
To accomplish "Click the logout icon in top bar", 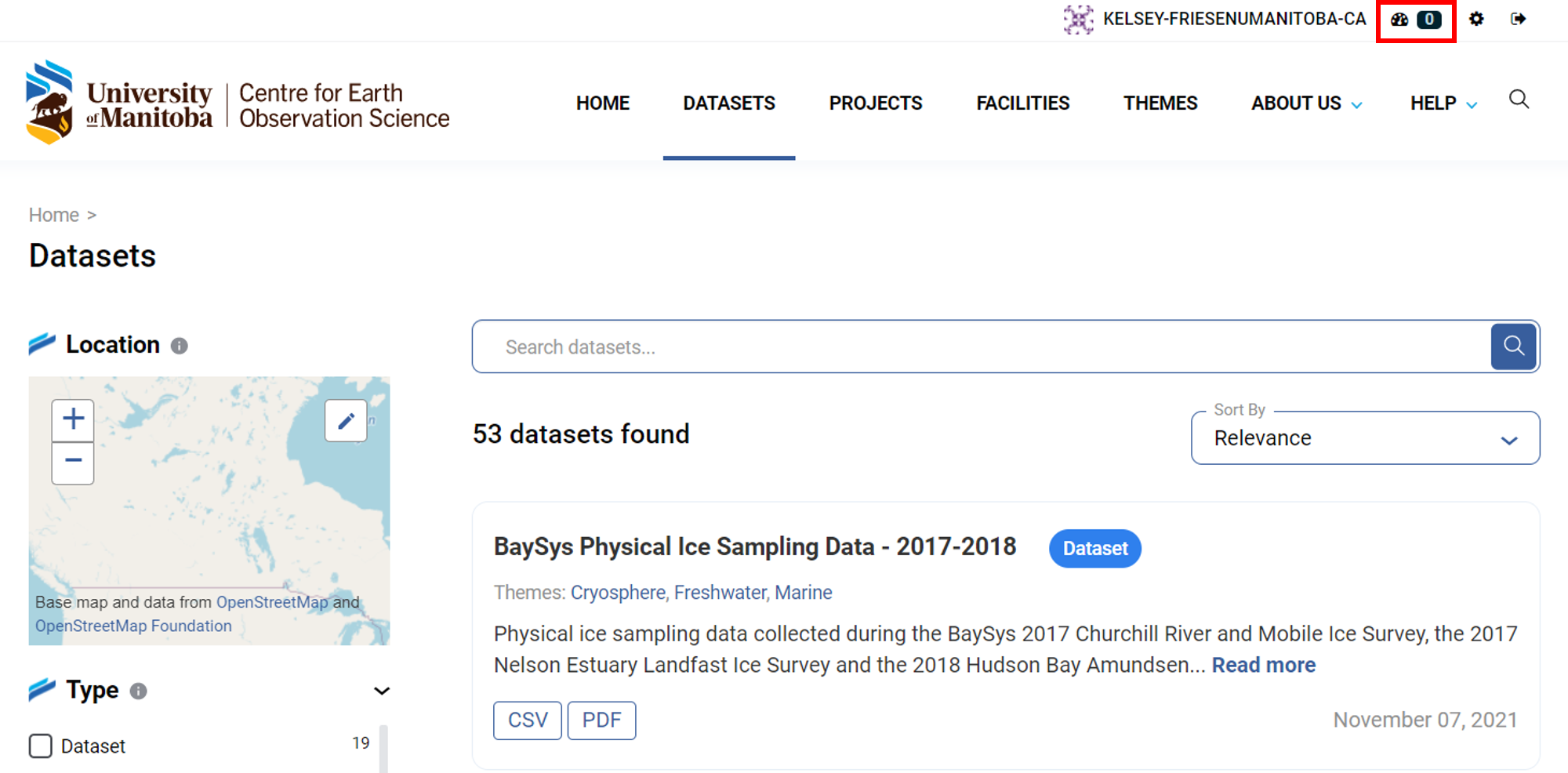I will (1518, 19).
